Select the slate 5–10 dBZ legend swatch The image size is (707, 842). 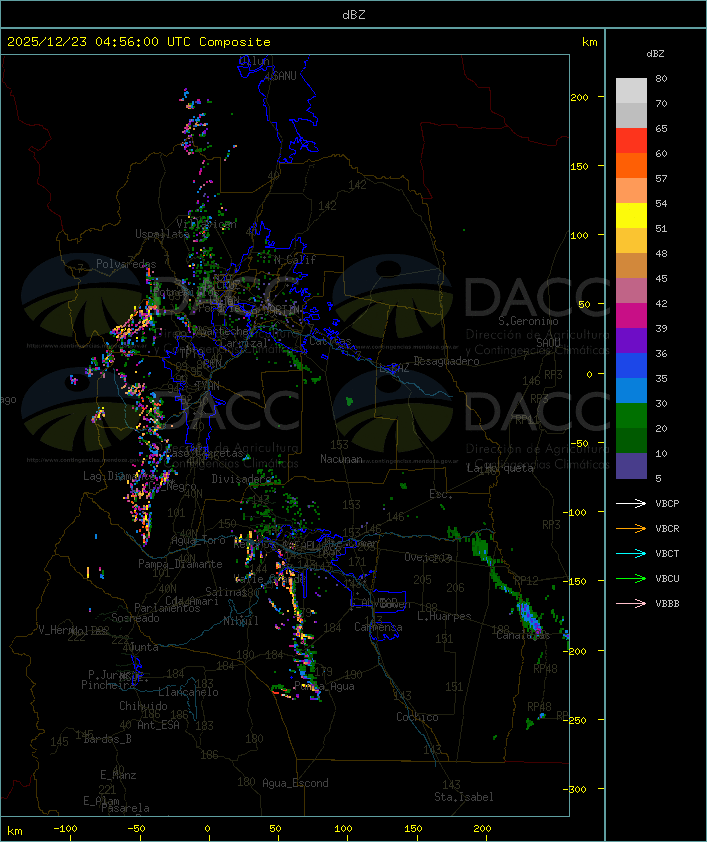(x=631, y=465)
